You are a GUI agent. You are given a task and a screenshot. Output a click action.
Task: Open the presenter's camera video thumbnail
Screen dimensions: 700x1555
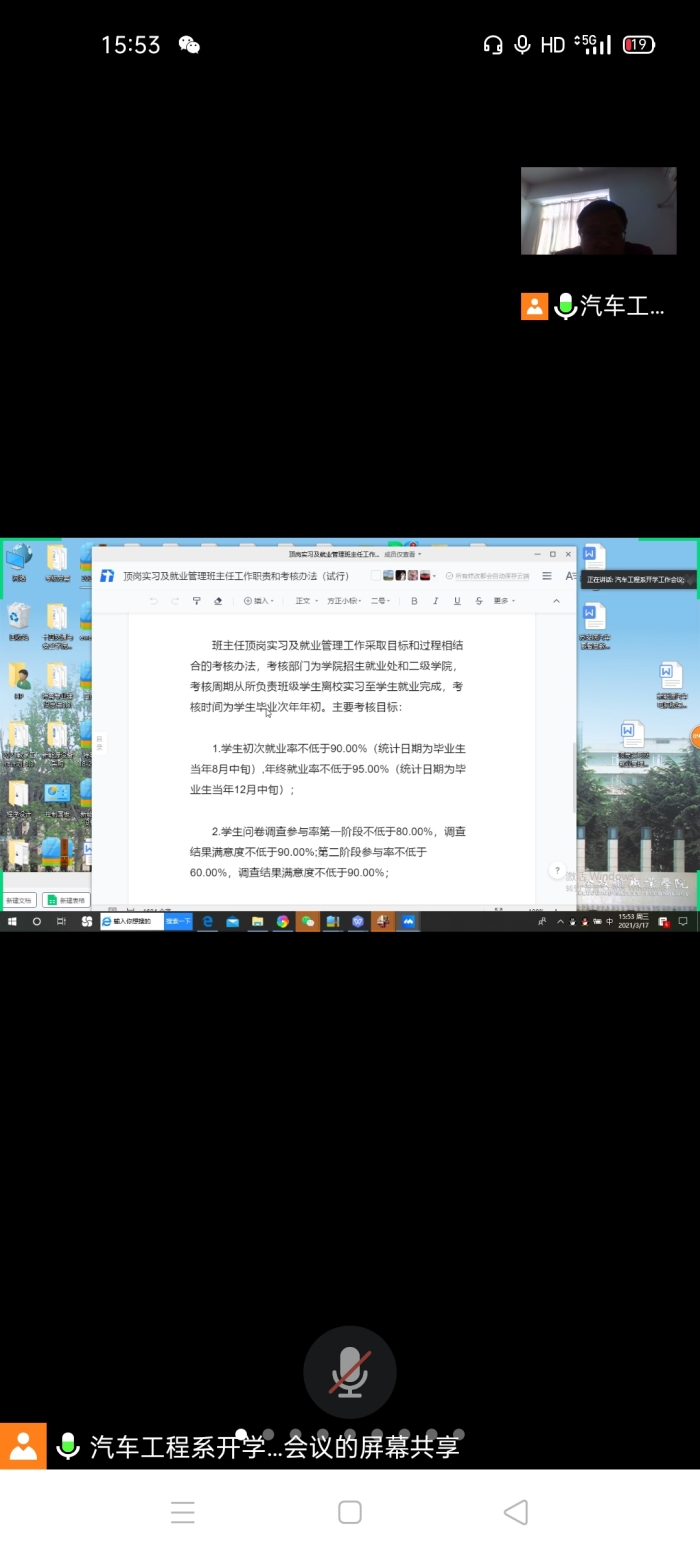[598, 211]
